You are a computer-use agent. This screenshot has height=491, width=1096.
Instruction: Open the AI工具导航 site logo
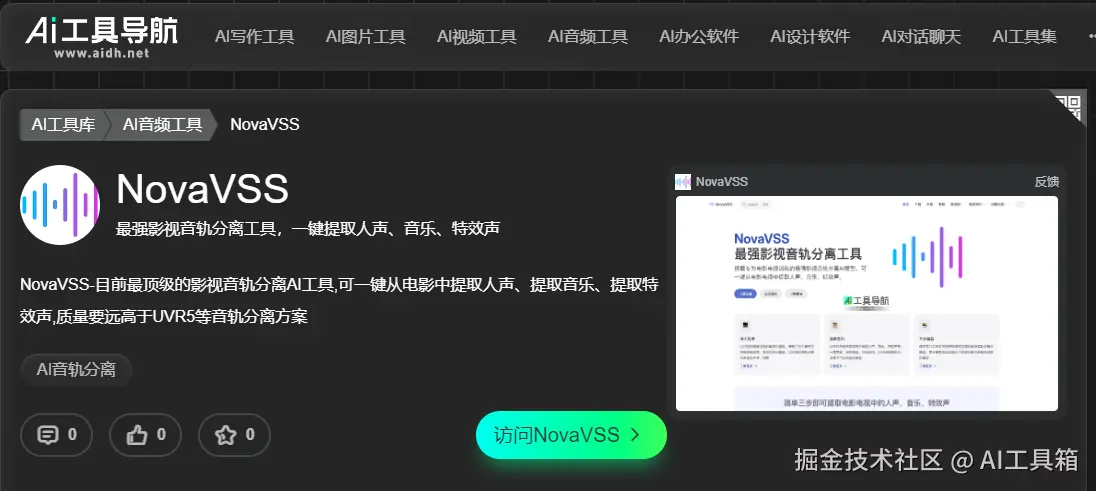coord(101,36)
